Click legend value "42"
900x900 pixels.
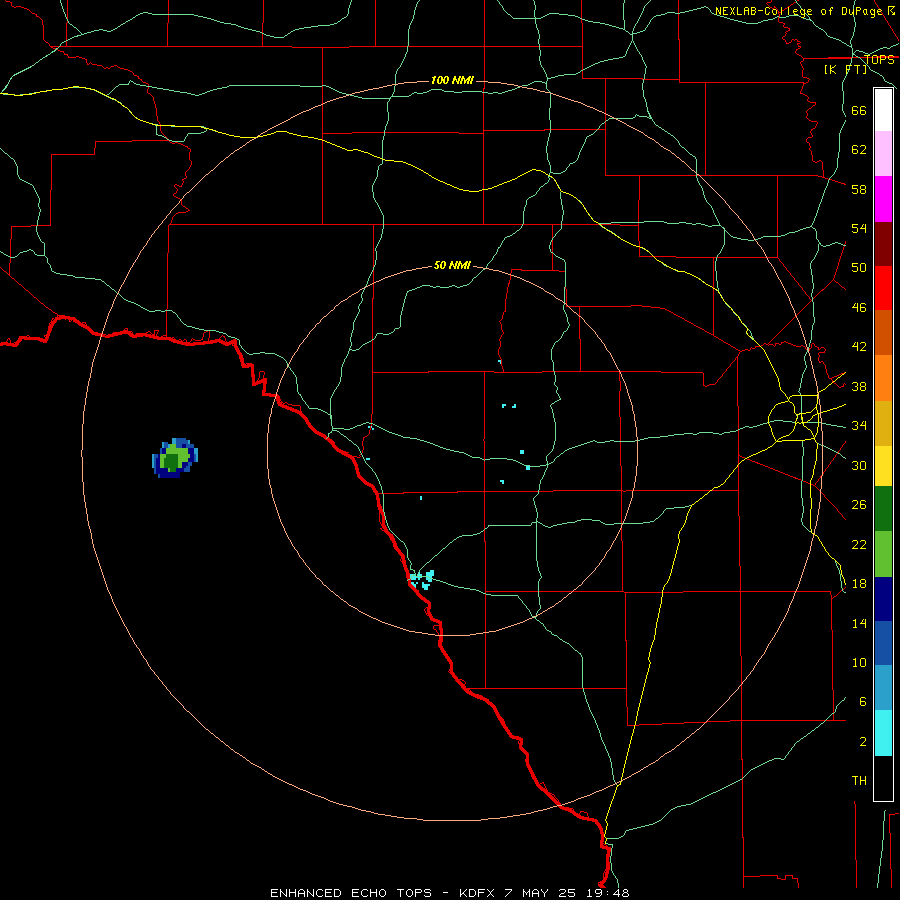(859, 347)
